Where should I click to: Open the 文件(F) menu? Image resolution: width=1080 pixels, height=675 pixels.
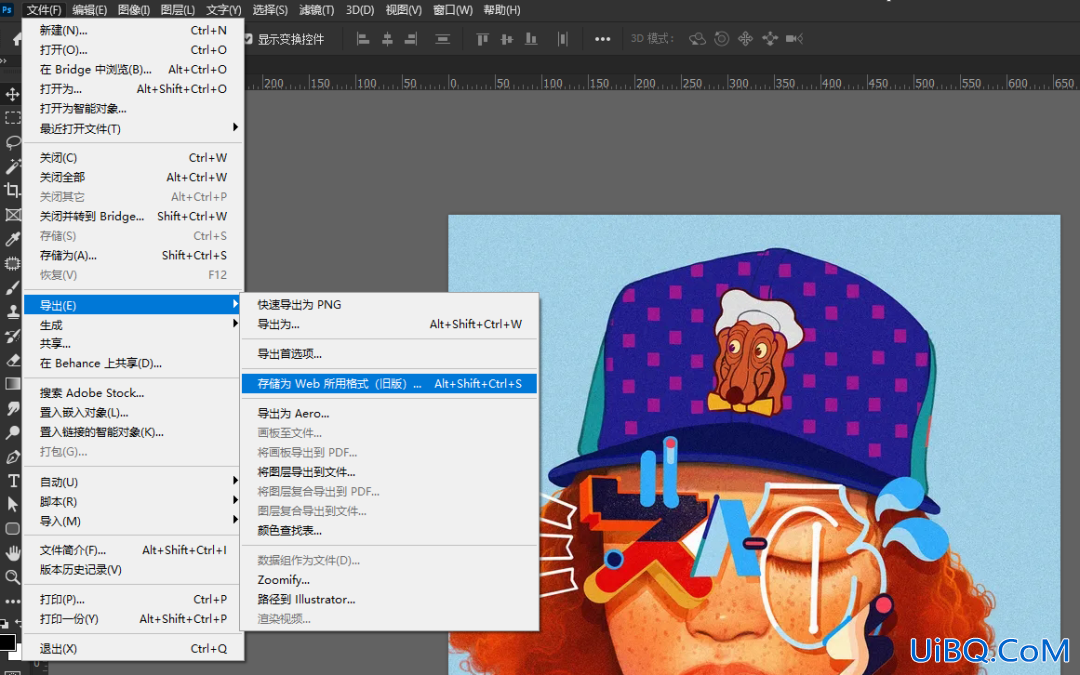point(45,10)
